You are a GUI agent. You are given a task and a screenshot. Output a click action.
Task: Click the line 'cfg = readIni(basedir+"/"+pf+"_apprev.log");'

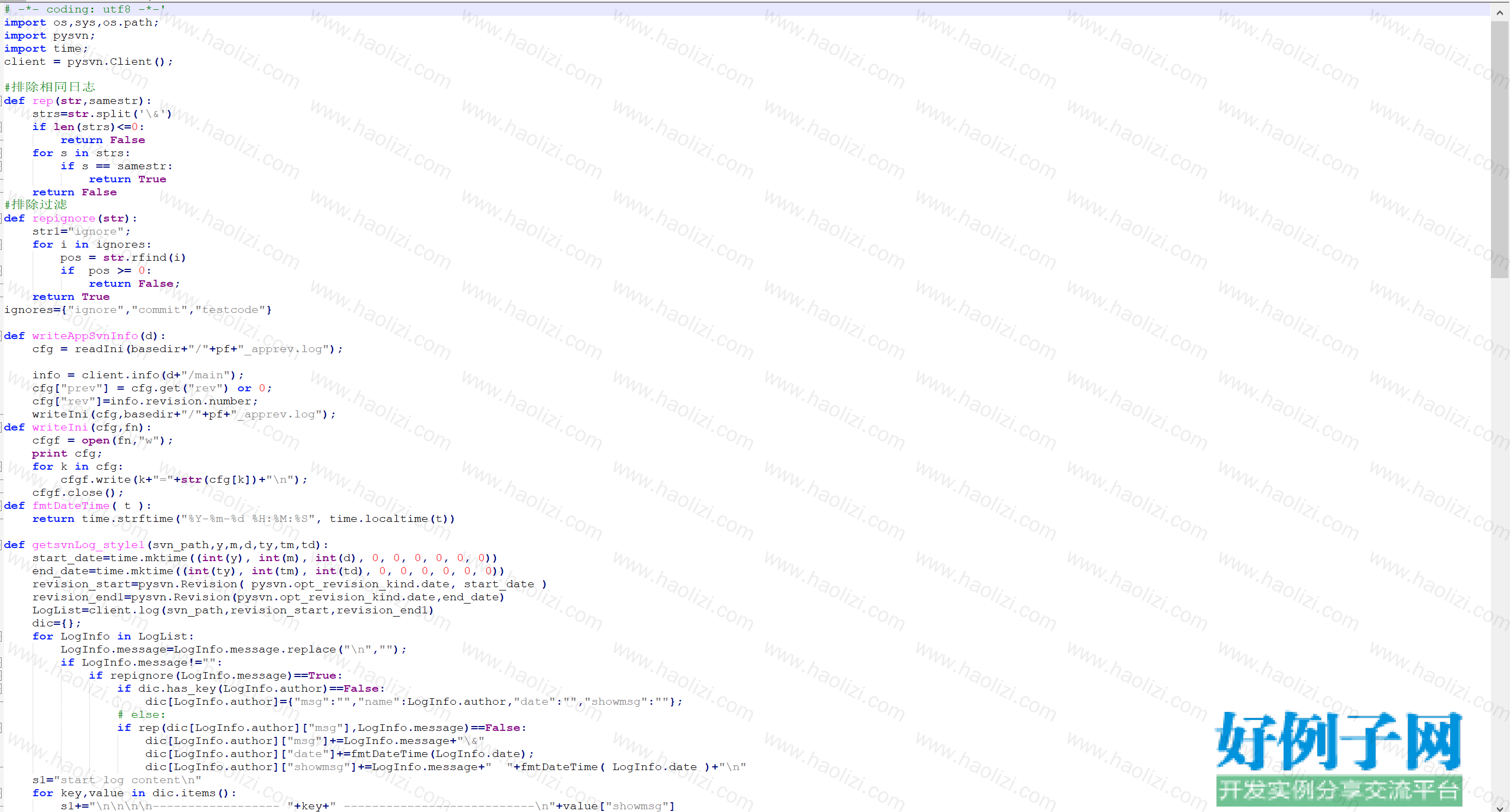(187, 349)
